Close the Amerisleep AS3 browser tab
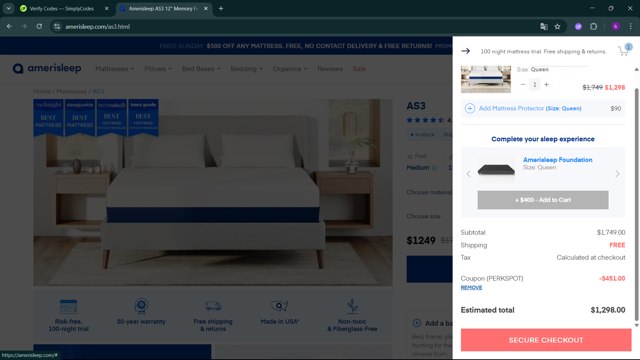Screen dimensions: 640x360 tap(206, 9)
